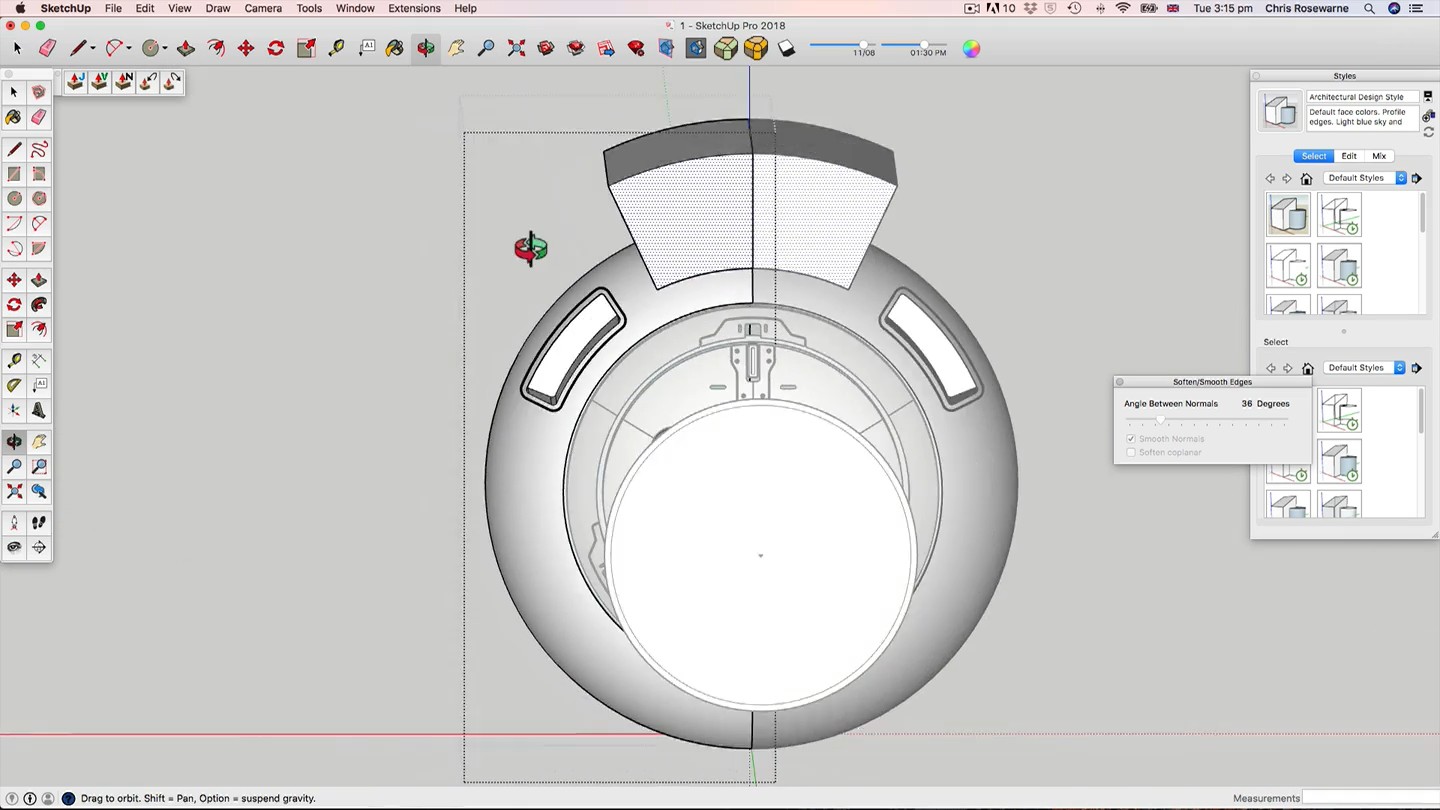Switch to the Mix tab in Styles
1440x810 pixels.
coord(1379,156)
